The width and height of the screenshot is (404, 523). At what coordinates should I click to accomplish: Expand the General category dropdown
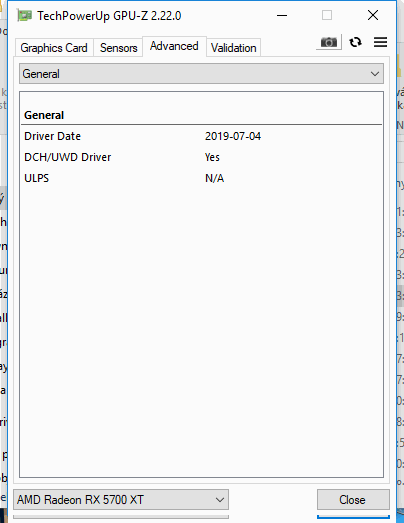201,74
